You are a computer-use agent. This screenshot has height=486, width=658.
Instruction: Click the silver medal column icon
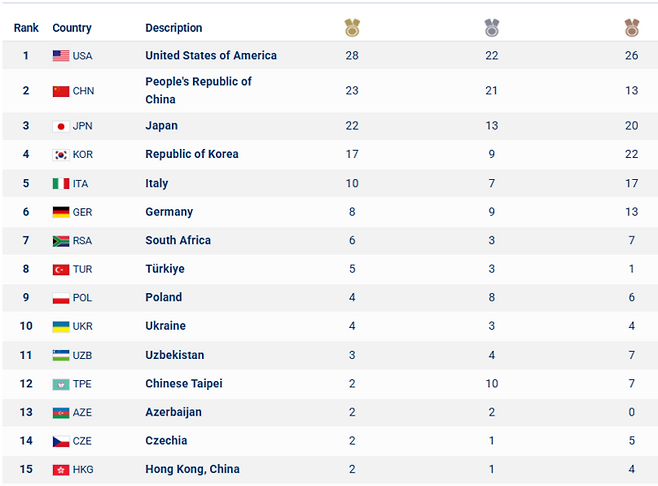pos(492,28)
